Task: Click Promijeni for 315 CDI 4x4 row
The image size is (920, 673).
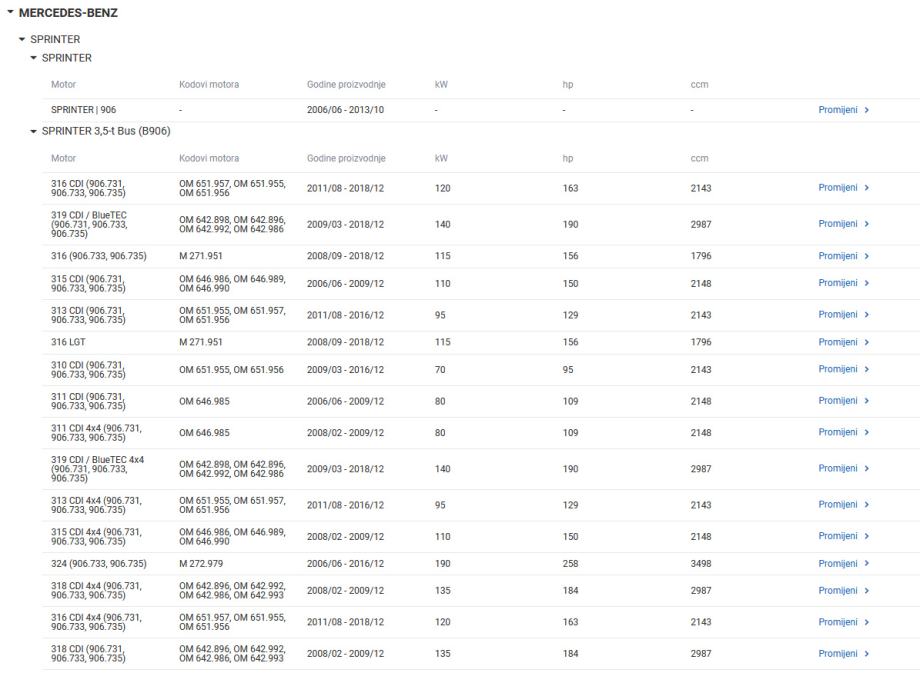Action: point(843,536)
